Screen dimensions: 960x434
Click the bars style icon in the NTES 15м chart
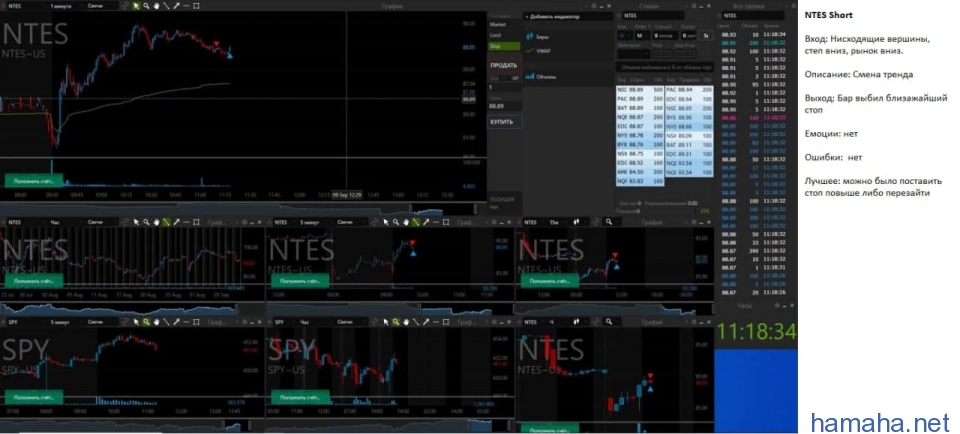point(576,222)
